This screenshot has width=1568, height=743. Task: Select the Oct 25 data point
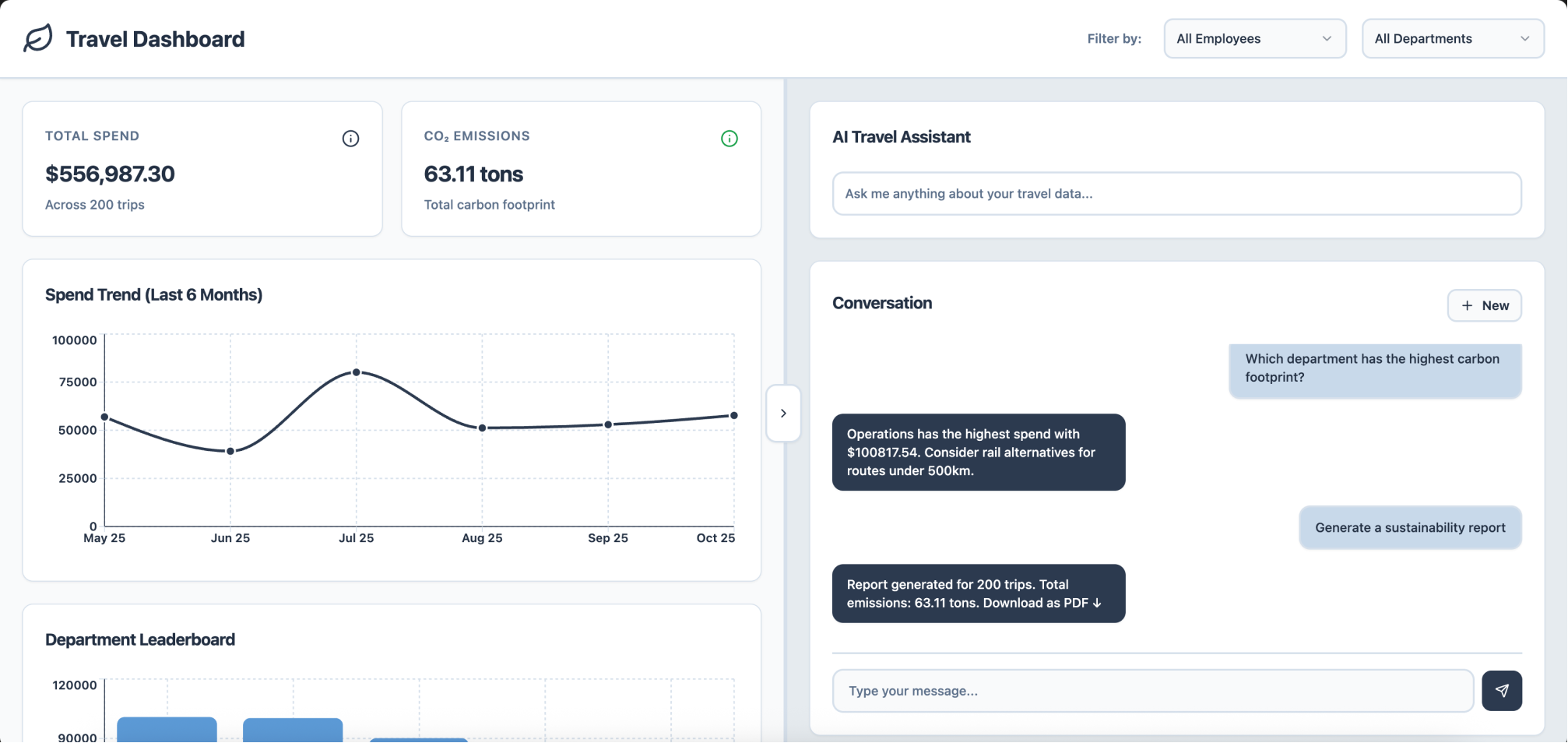(733, 415)
